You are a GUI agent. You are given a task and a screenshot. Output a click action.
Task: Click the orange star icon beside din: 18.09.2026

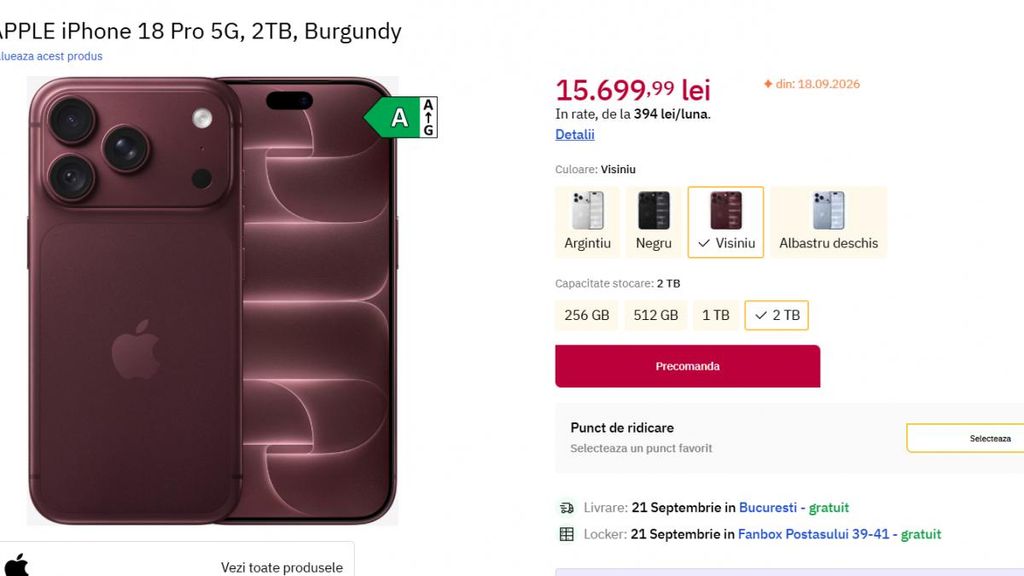click(768, 84)
